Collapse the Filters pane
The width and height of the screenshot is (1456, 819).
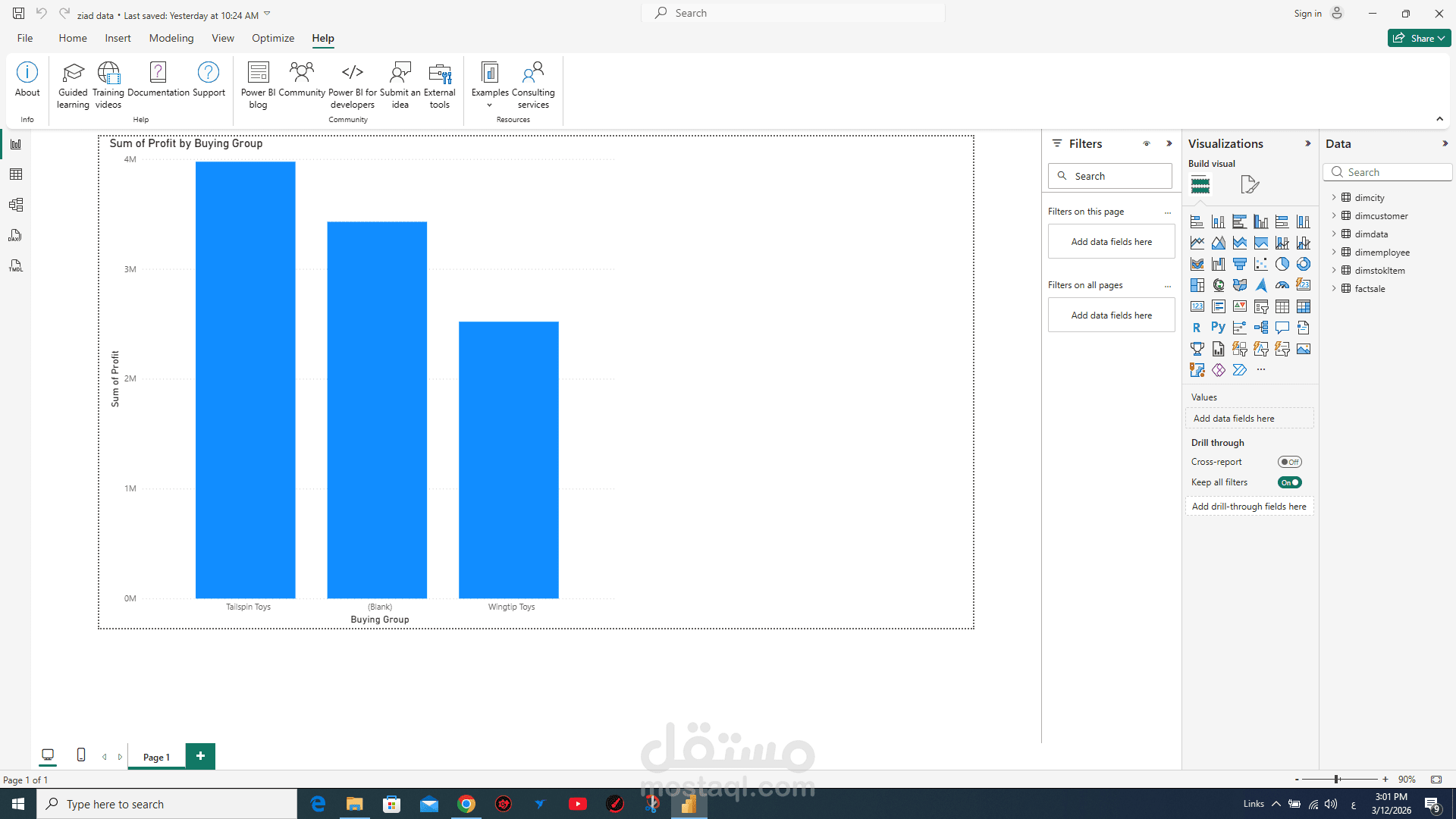click(1169, 143)
